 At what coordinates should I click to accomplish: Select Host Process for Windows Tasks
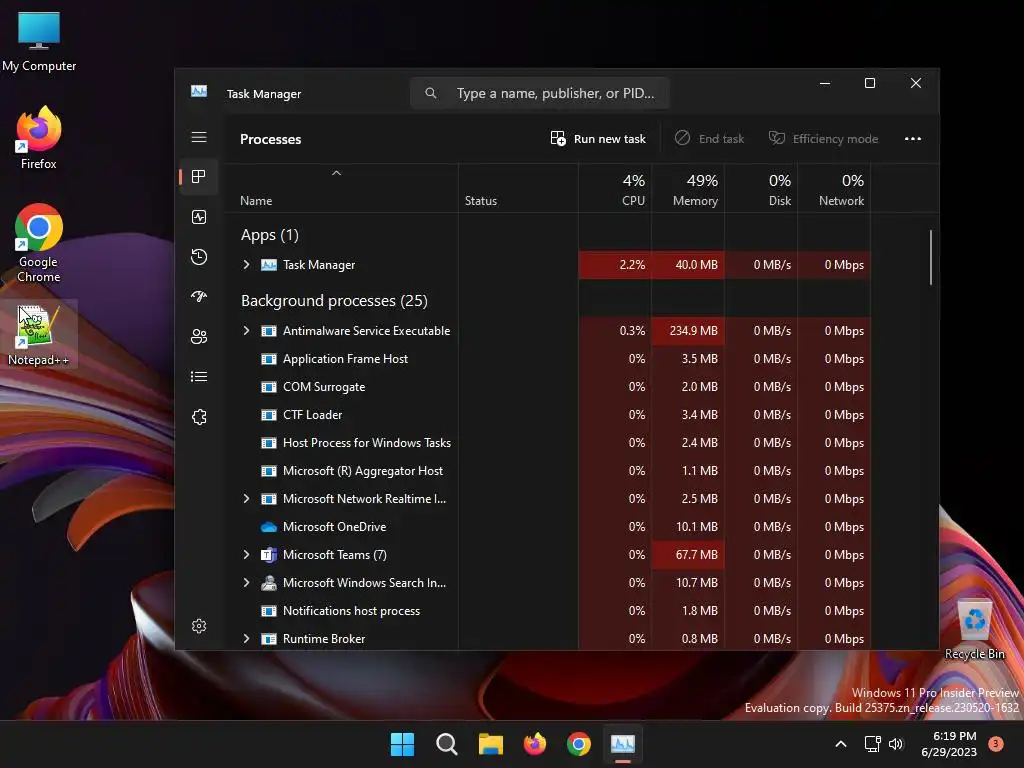(x=549, y=443)
